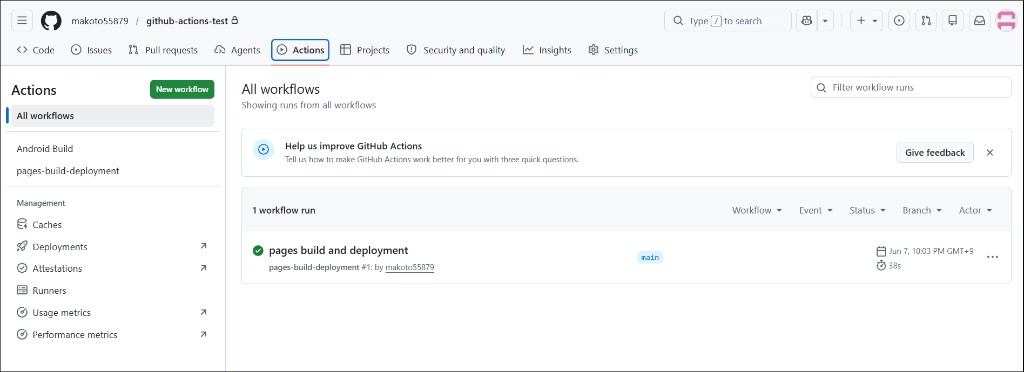Switch to the Pull requests tab
This screenshot has width=1024, height=372.
pyautogui.click(x=163, y=50)
